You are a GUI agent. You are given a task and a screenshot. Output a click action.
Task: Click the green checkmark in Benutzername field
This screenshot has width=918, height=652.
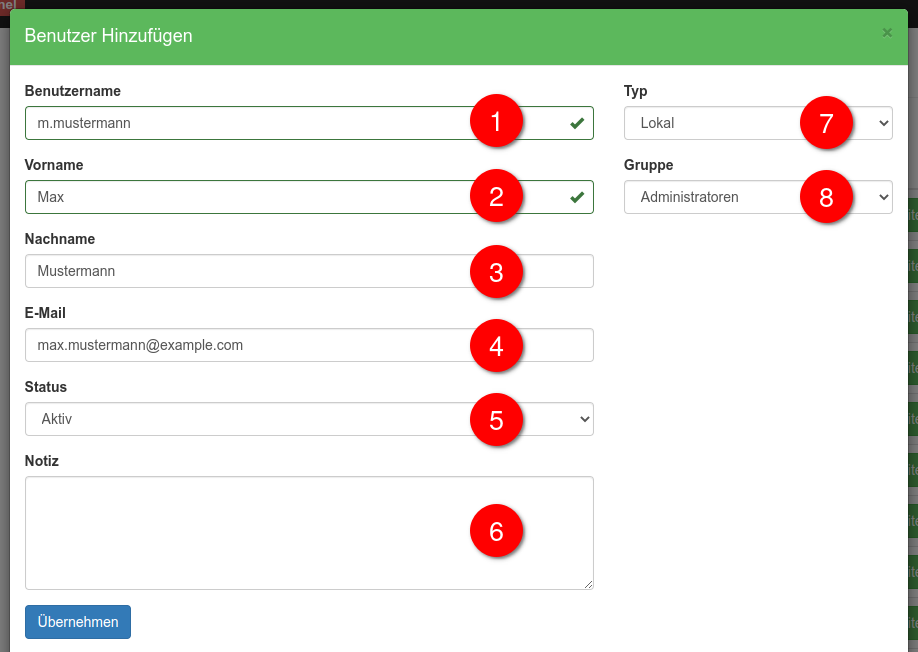tap(577, 123)
